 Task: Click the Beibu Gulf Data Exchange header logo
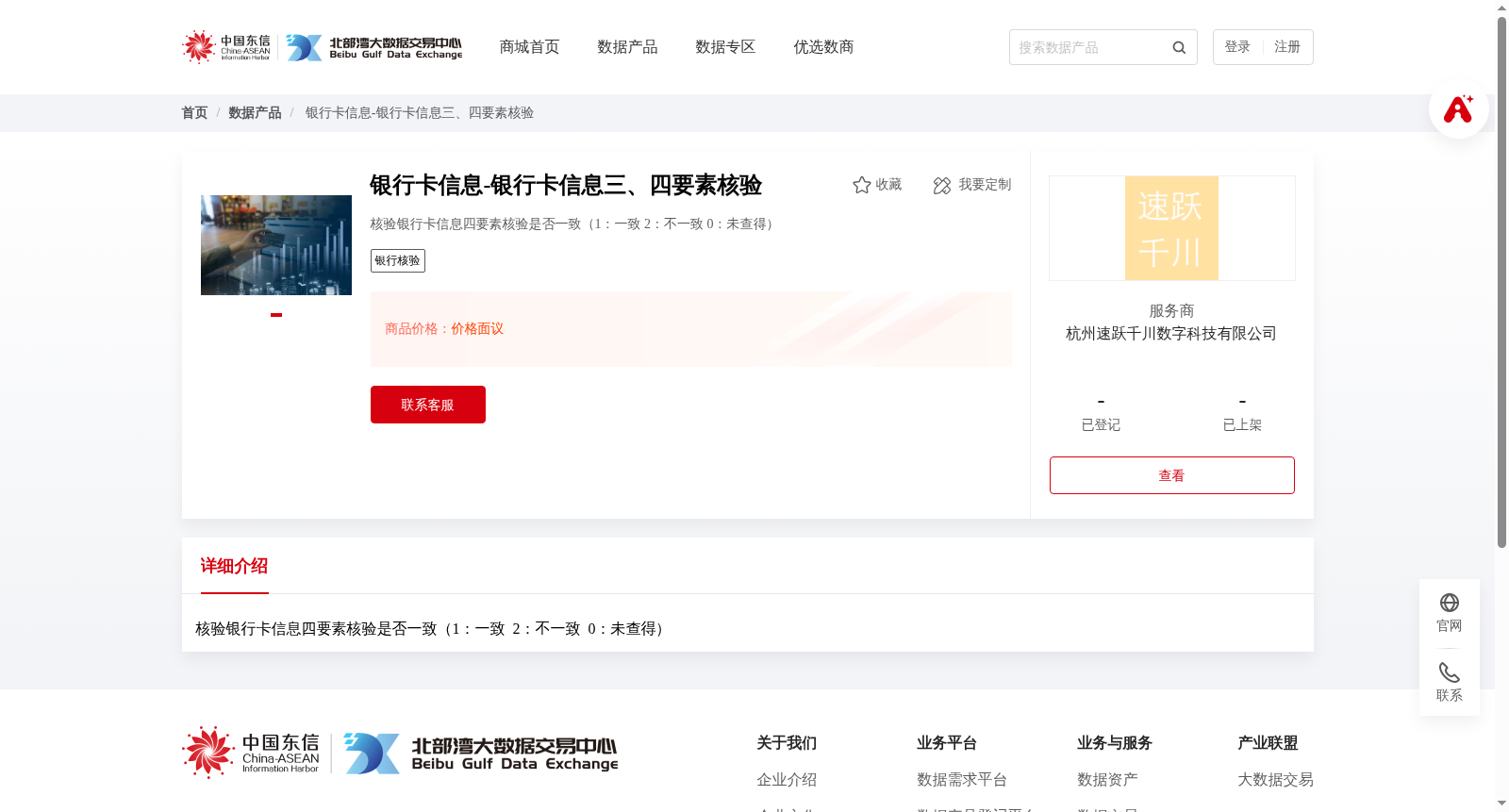click(374, 47)
